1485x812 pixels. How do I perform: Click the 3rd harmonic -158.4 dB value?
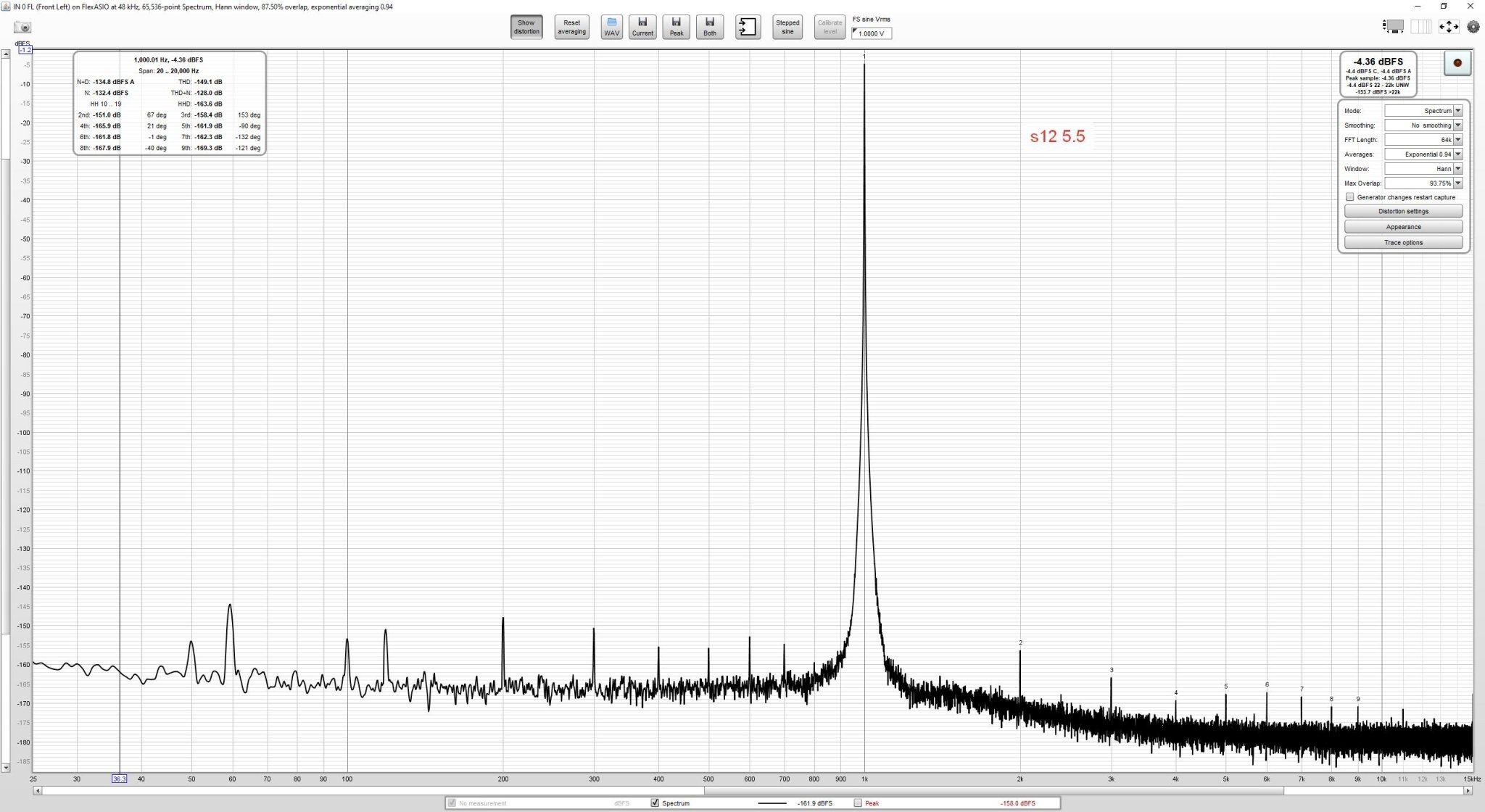coord(208,115)
